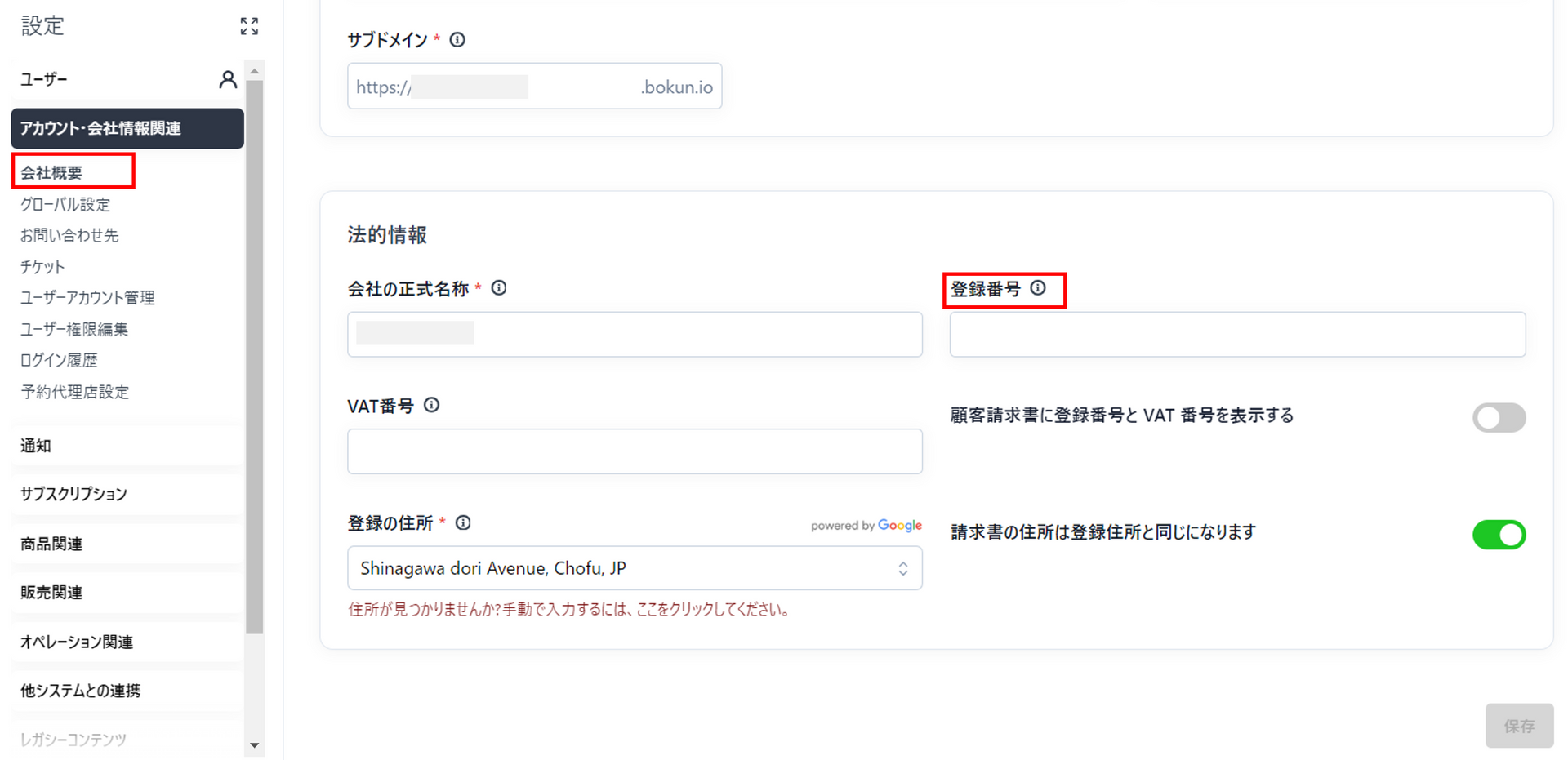Enable showing registration and VAT numbers on invoices
This screenshot has height=760, width=1568.
click(x=1499, y=417)
